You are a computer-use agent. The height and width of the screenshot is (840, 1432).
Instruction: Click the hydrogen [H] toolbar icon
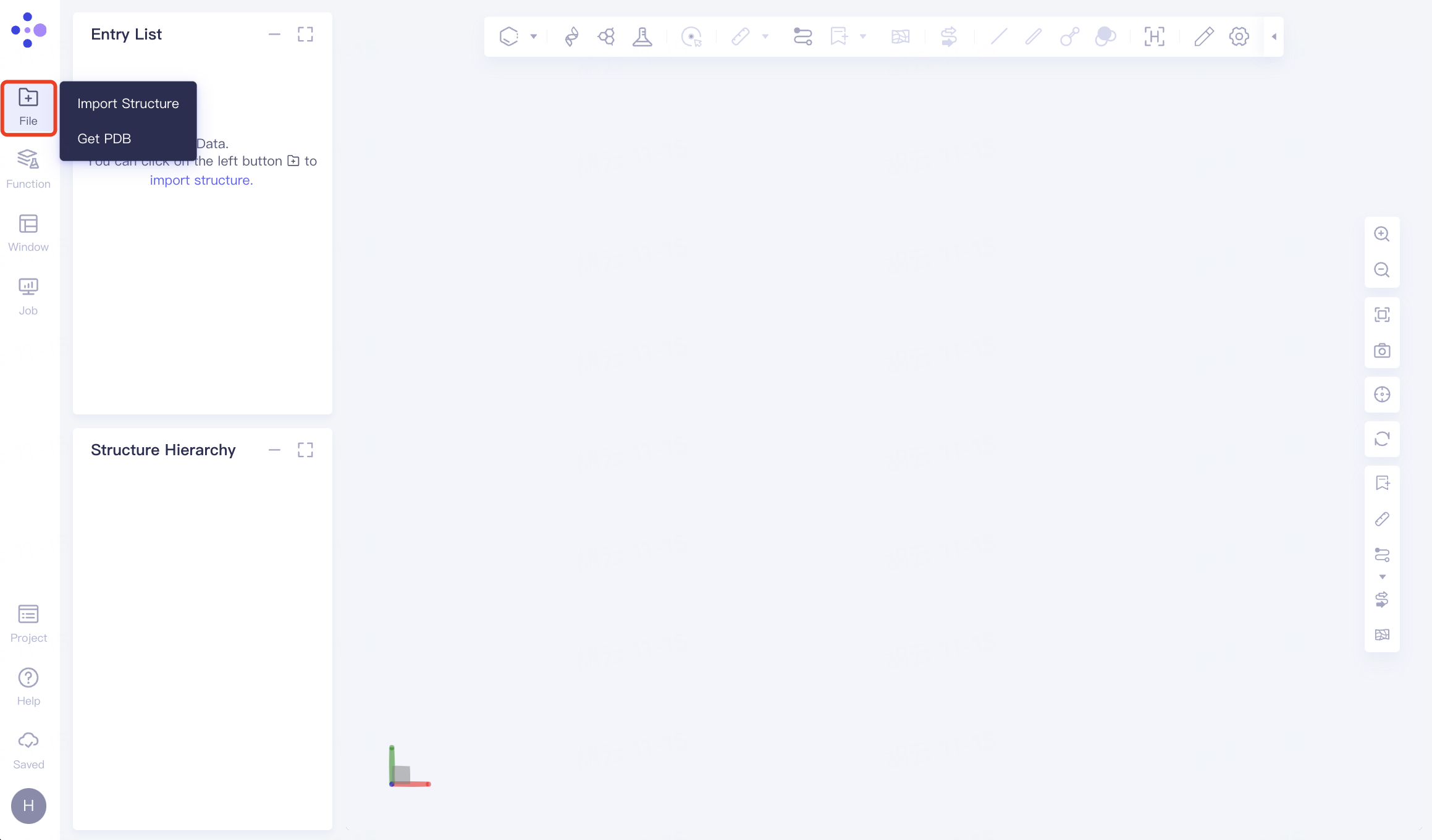(x=1154, y=36)
